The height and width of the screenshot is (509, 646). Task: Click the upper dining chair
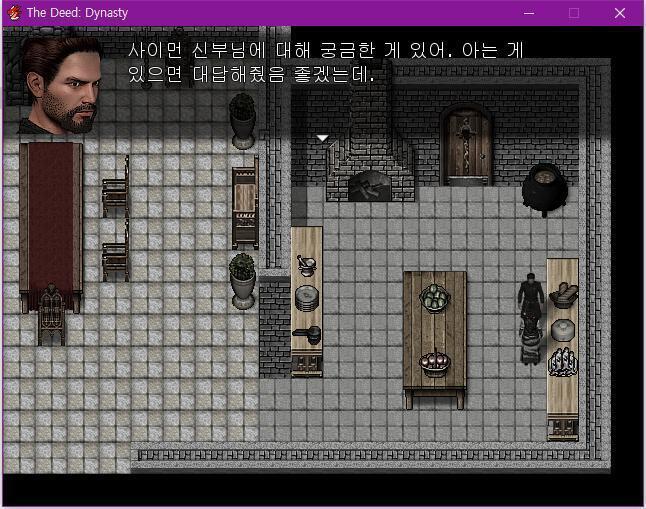(116, 188)
